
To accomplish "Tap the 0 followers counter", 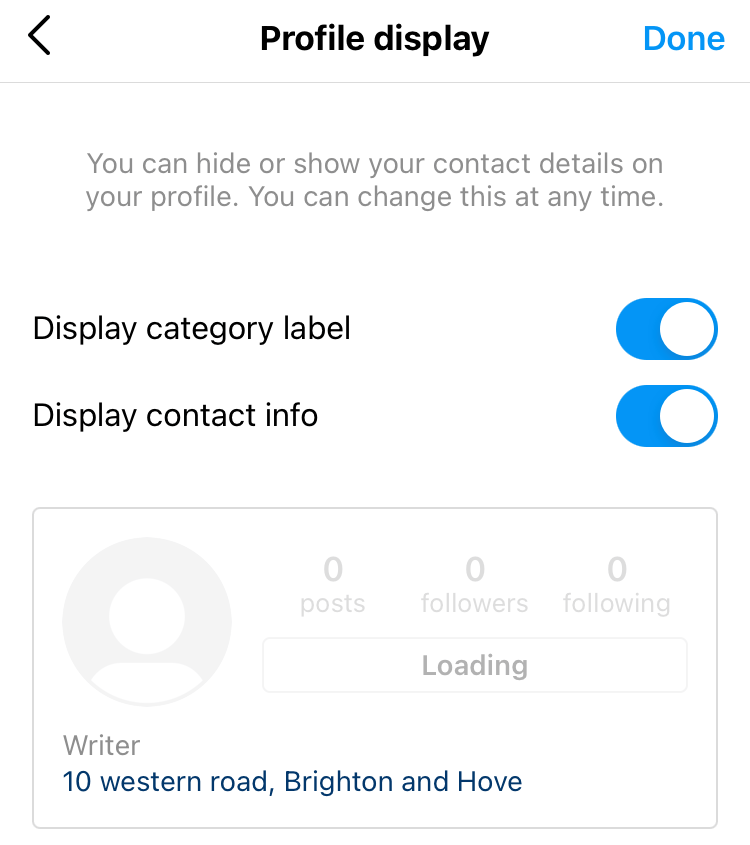I will coord(475,586).
